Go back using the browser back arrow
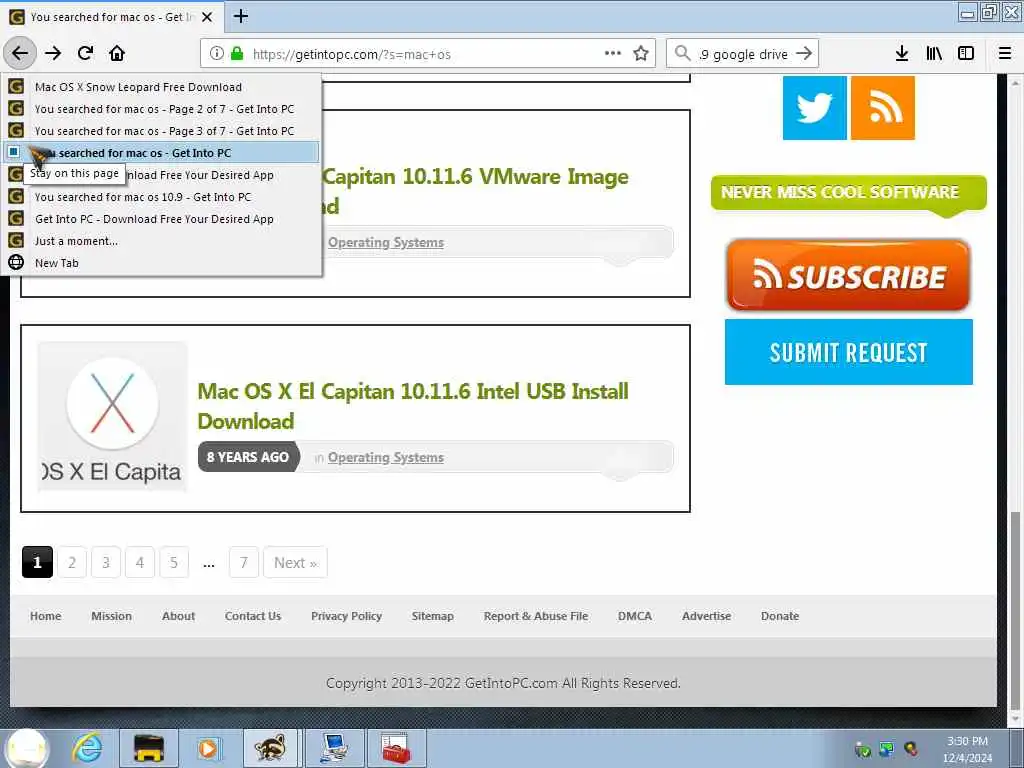This screenshot has width=1024, height=768. tap(20, 53)
